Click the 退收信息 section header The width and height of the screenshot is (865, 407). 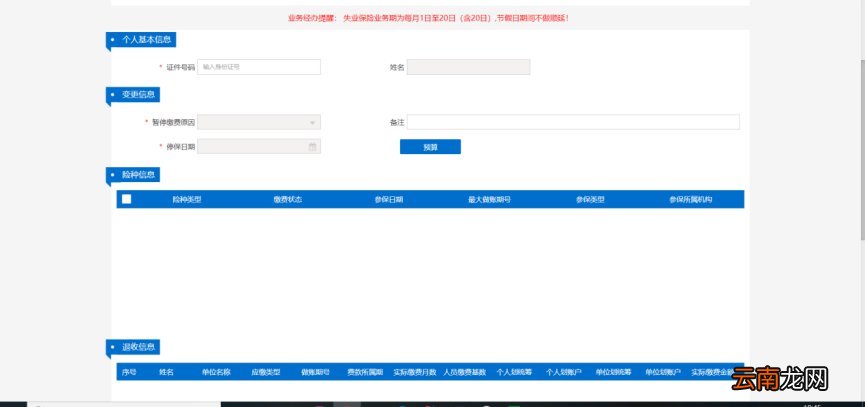click(133, 347)
